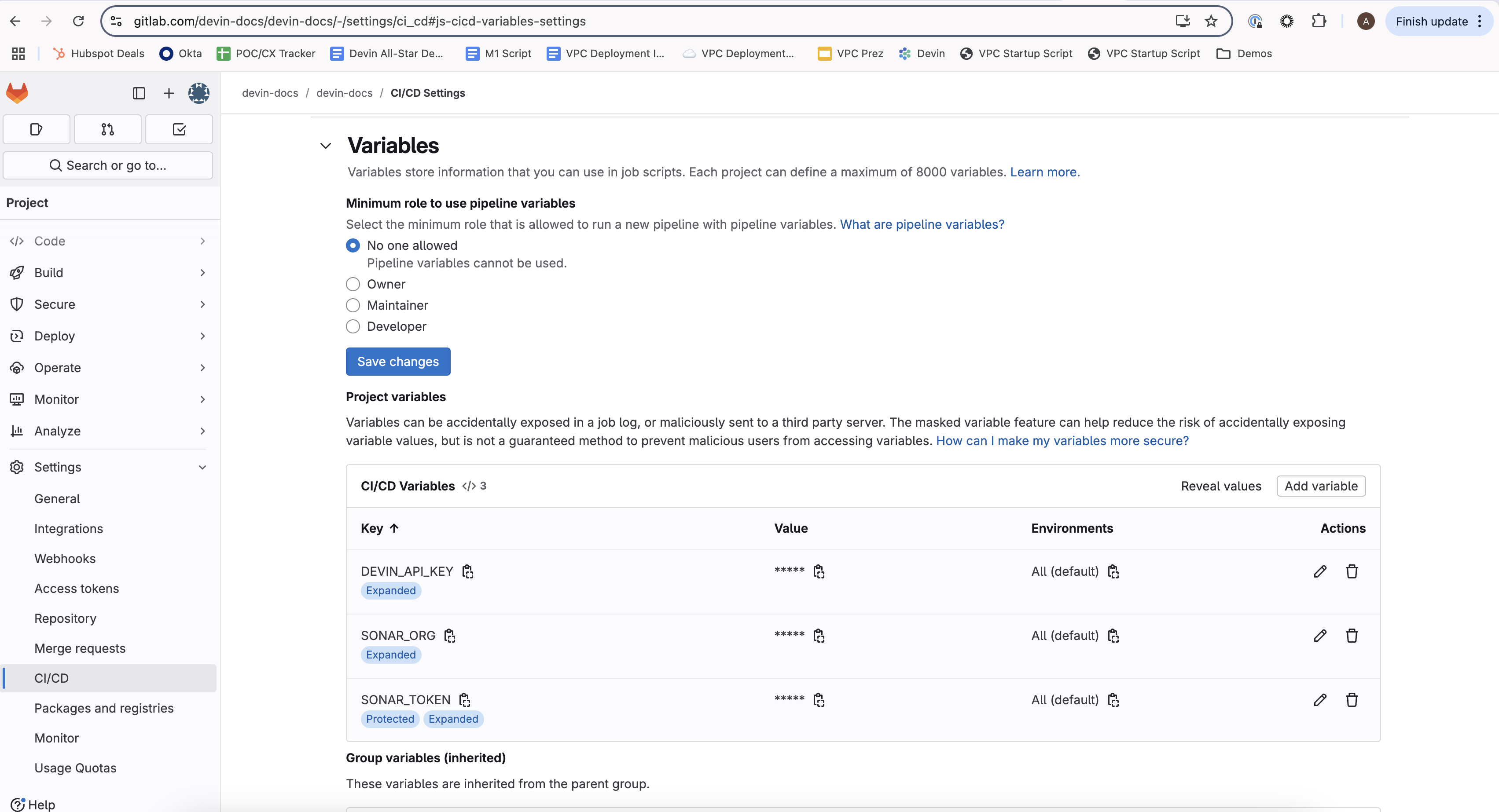Image resolution: width=1499 pixels, height=812 pixels.
Task: Open the to-do list checkmark icon
Action: point(179,129)
